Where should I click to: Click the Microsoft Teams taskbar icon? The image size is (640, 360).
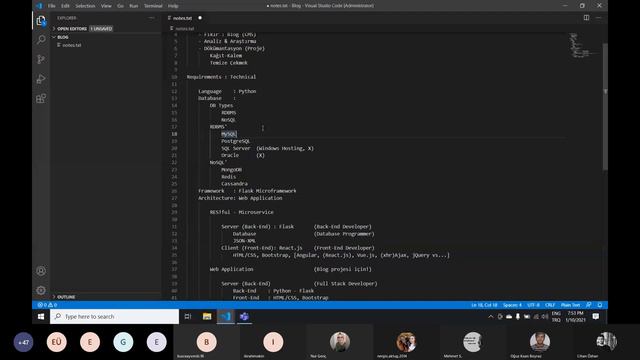point(244,316)
